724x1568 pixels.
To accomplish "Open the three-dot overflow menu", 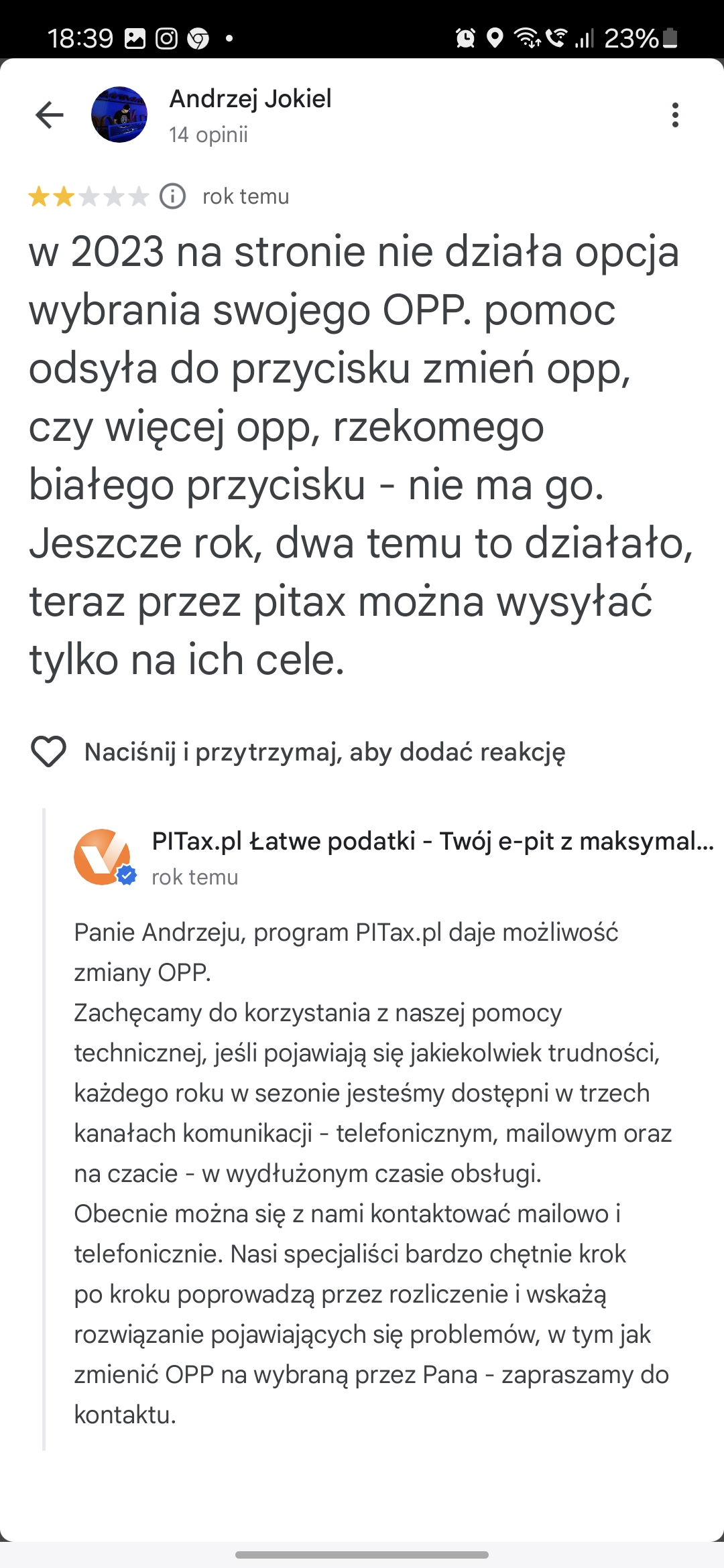I will click(675, 115).
